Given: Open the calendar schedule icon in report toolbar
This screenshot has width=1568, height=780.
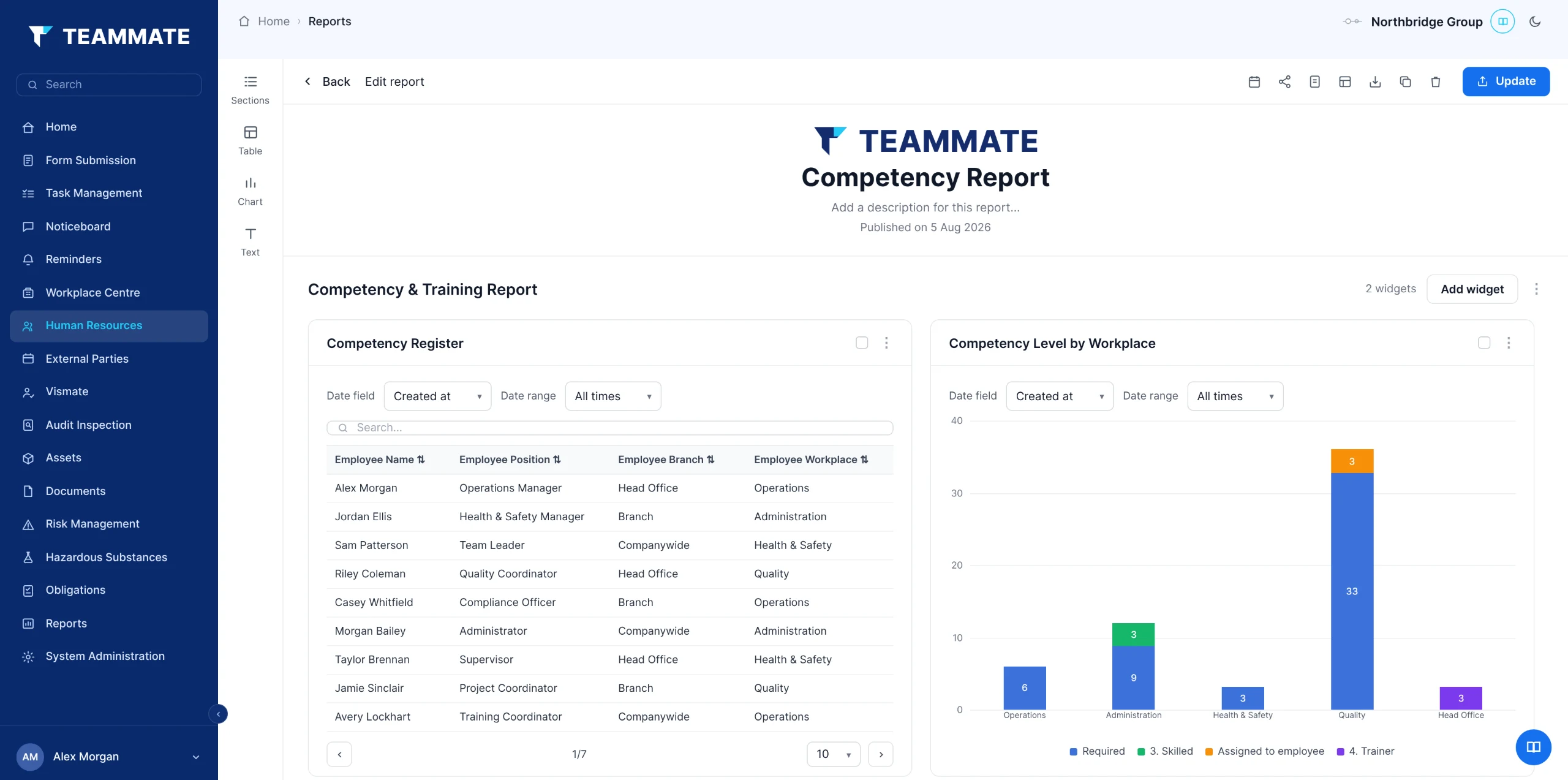Looking at the screenshot, I should [1254, 81].
